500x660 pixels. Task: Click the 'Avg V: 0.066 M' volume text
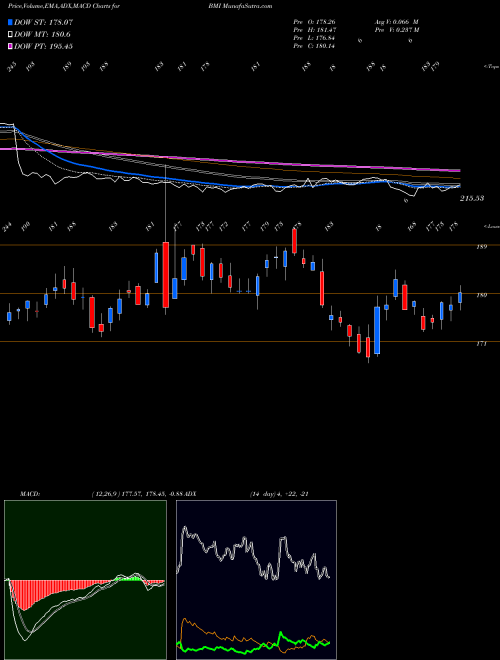396,22
